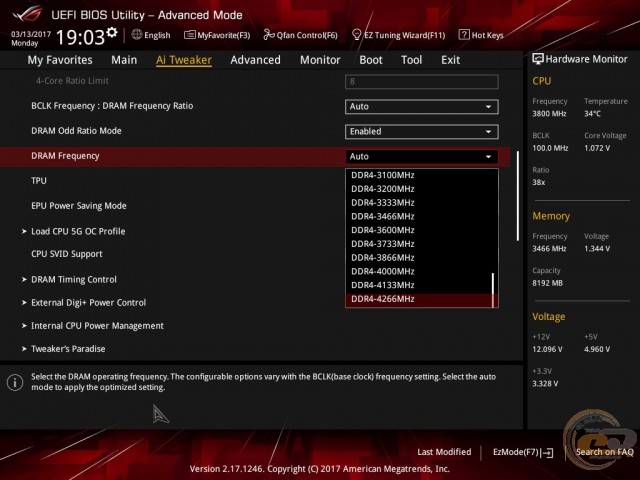Choose DDR4-3733MHz option
The height and width of the screenshot is (480, 640).
(420, 244)
